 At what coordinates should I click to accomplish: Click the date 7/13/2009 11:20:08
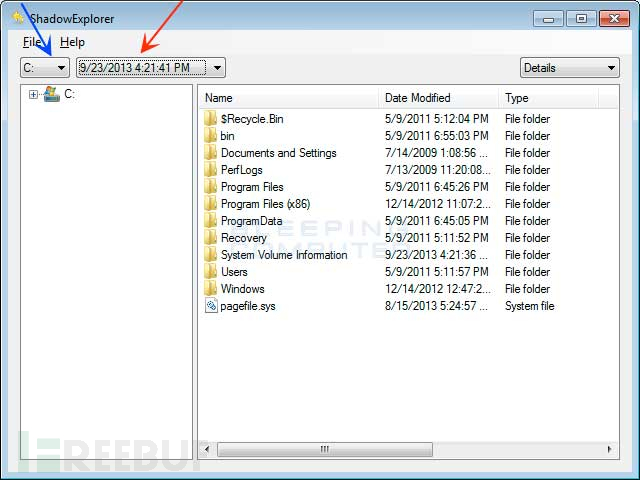pos(438,170)
